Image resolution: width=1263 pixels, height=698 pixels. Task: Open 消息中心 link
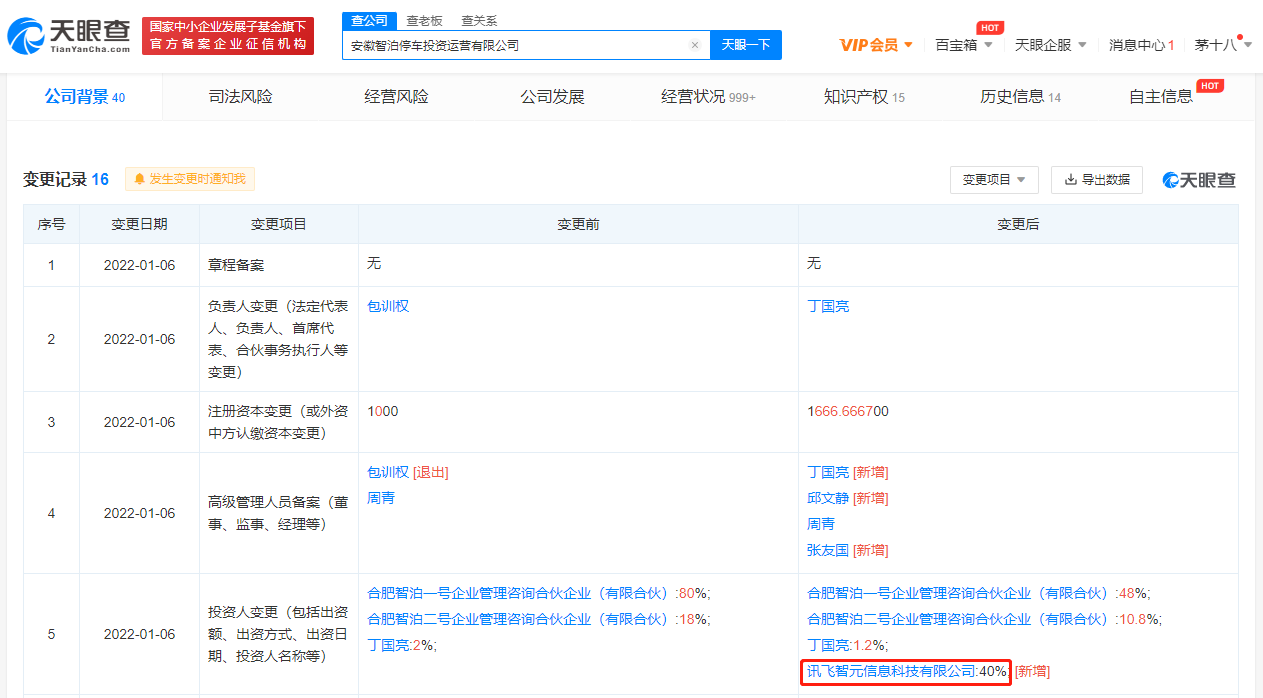(1142, 45)
